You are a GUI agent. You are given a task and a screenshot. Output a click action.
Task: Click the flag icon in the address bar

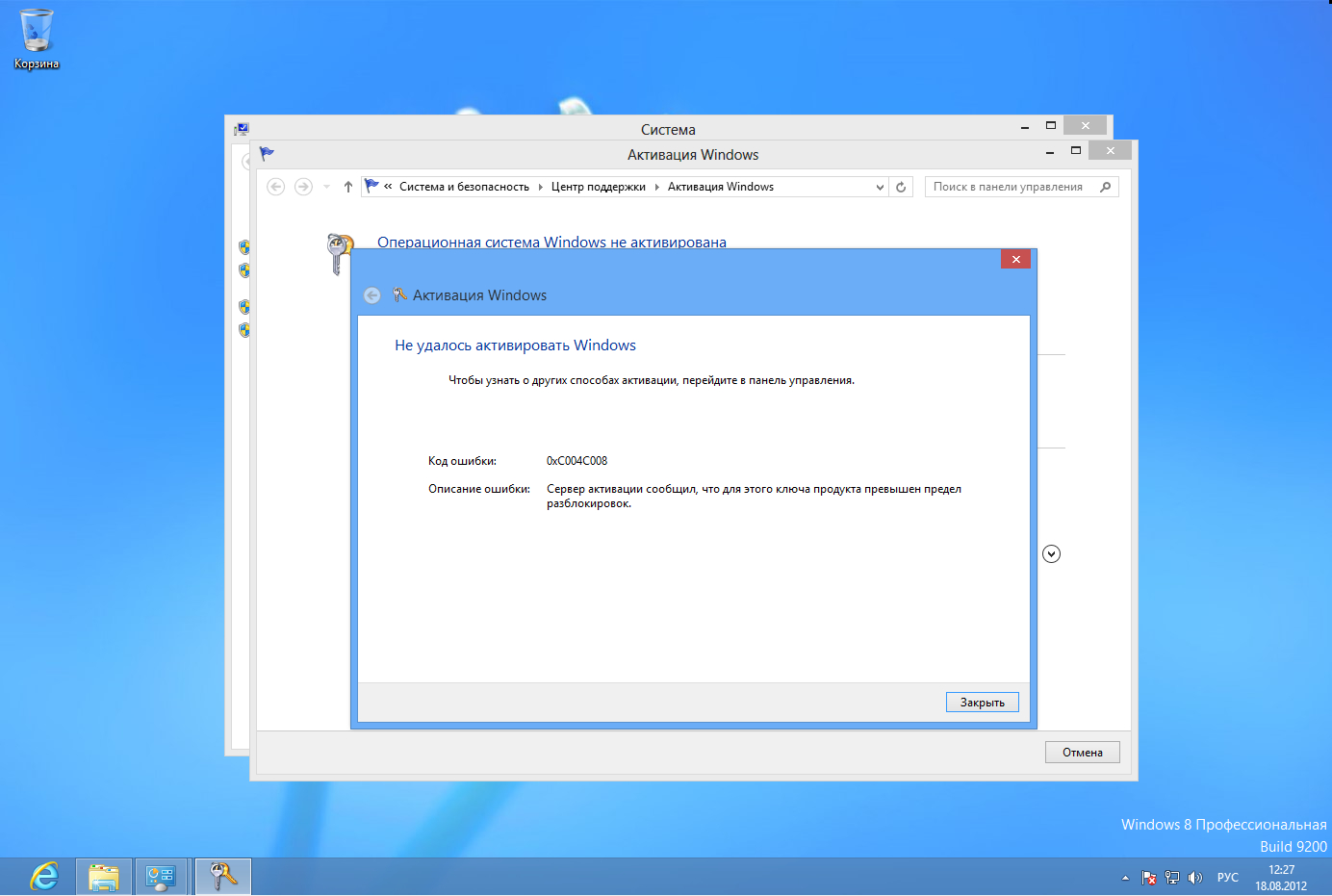371,186
